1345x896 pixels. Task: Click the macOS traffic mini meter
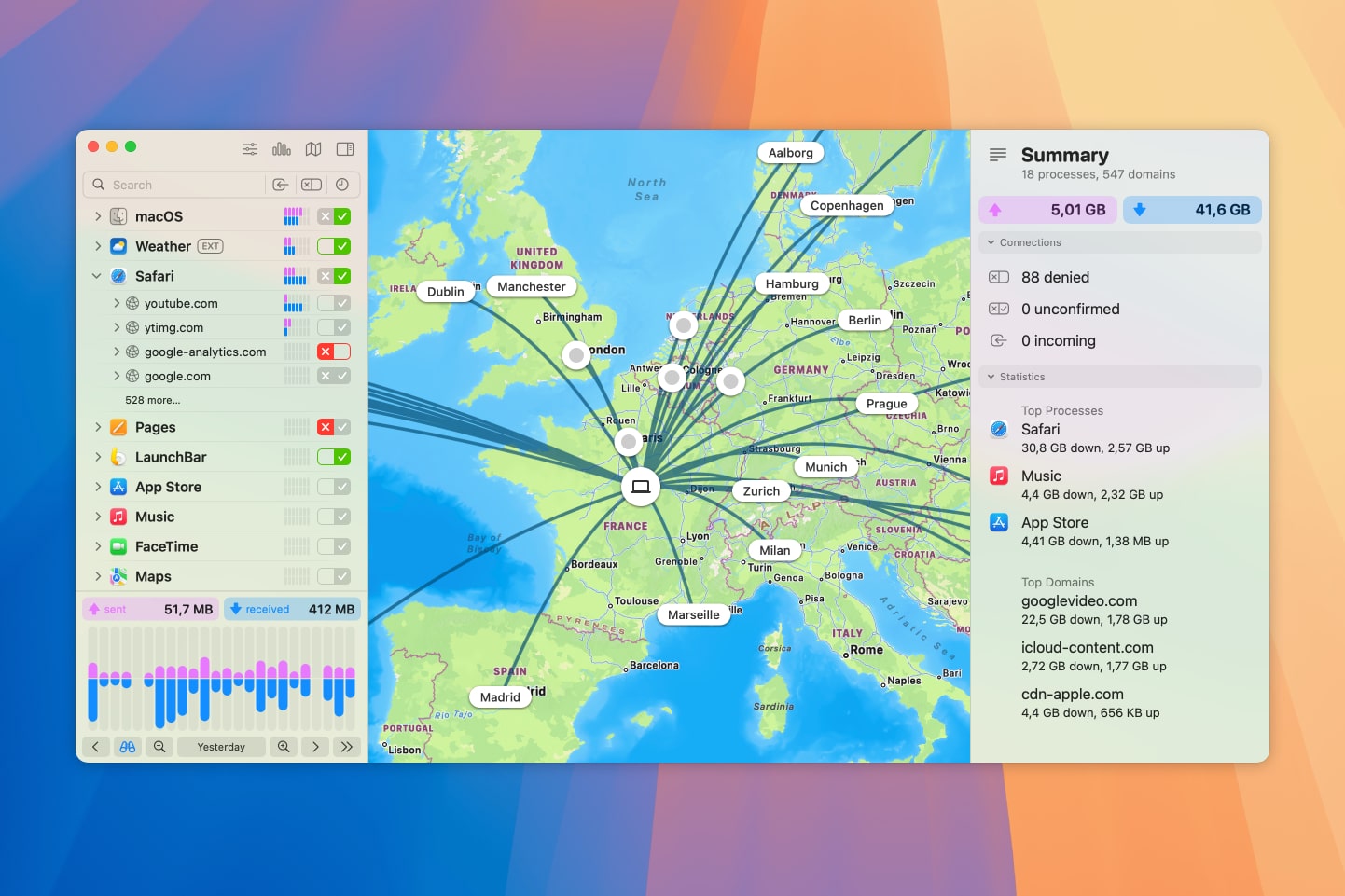point(296,216)
